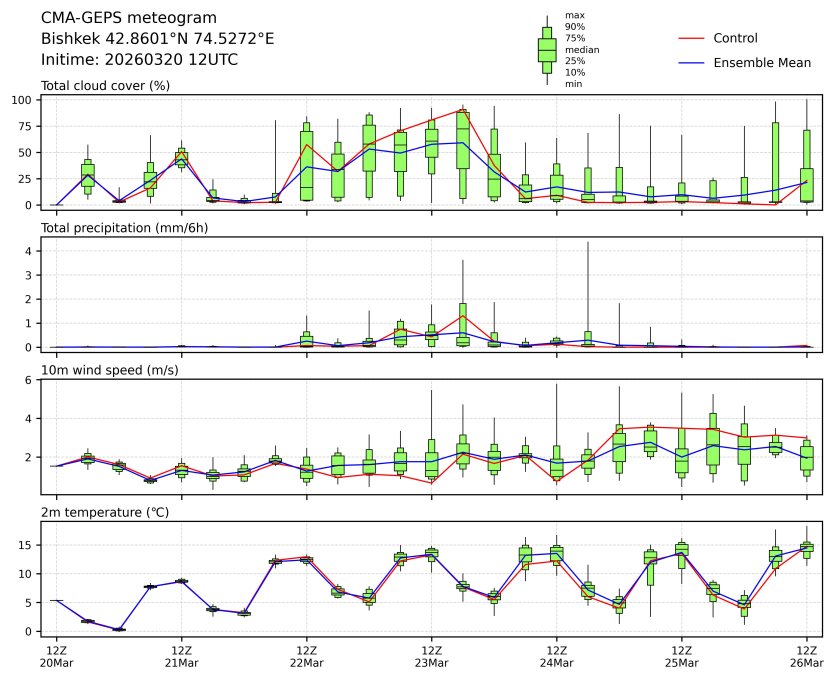Click the red Control legend line
Screen dimensions: 835x680
coord(691,38)
